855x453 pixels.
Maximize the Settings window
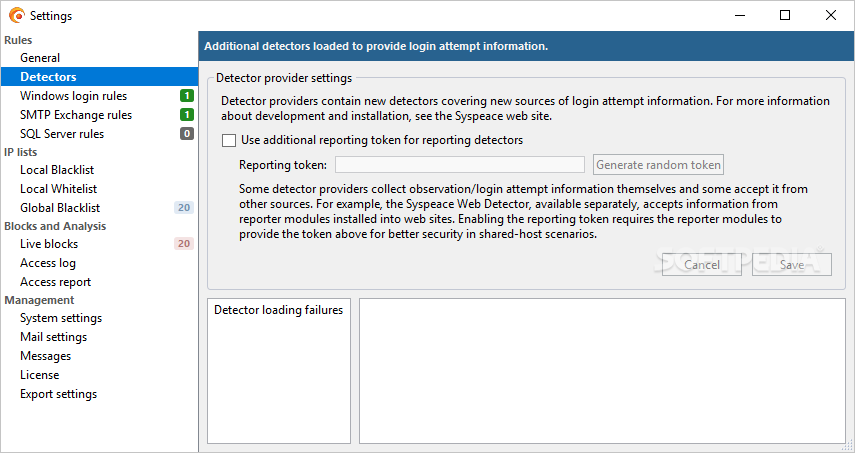coord(785,15)
